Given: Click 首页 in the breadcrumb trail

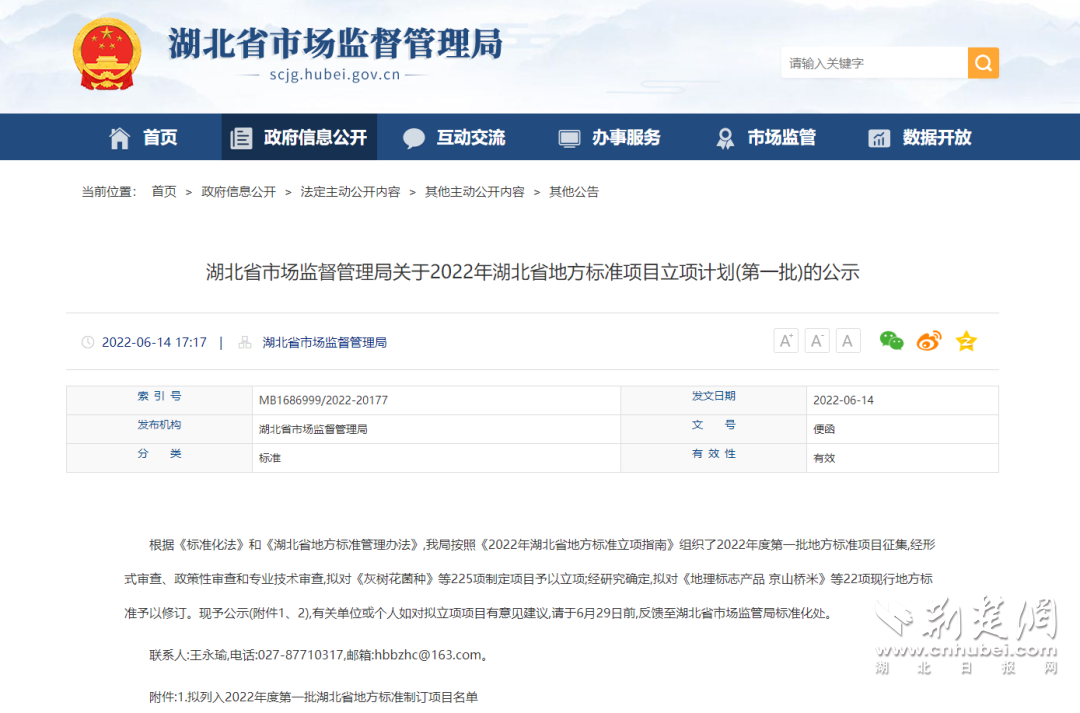Looking at the screenshot, I should 164,191.
